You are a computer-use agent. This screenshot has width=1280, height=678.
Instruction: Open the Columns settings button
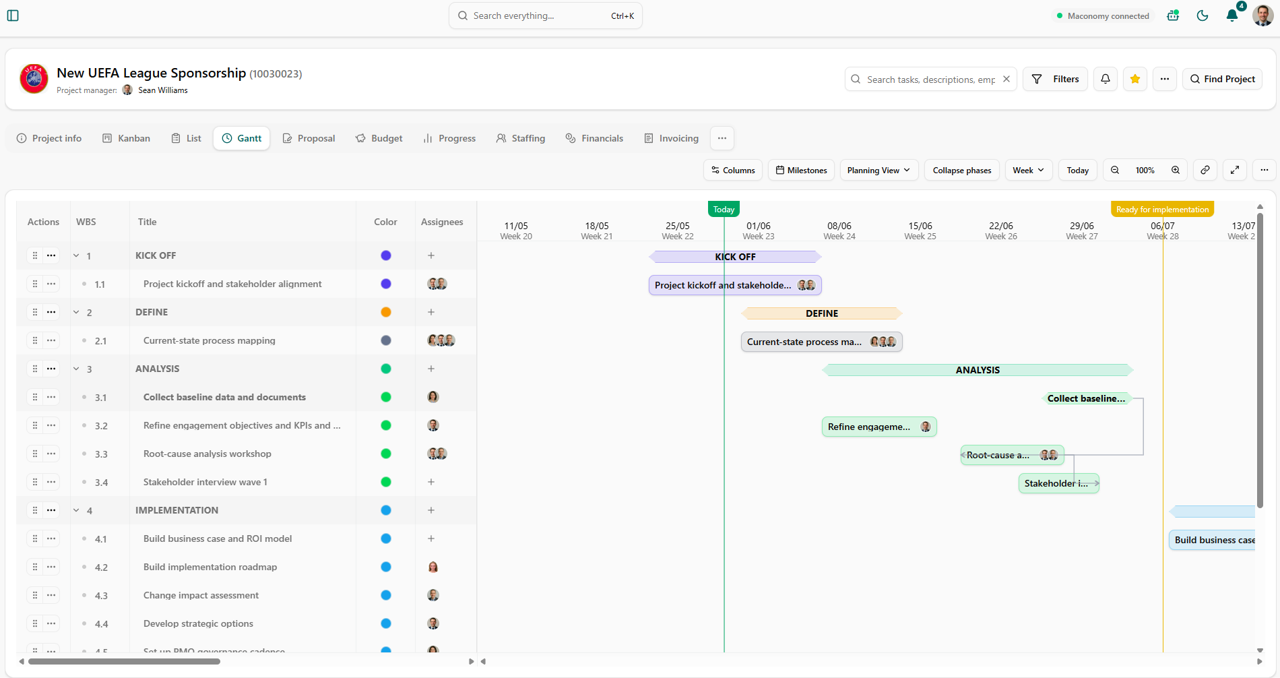[x=733, y=170]
